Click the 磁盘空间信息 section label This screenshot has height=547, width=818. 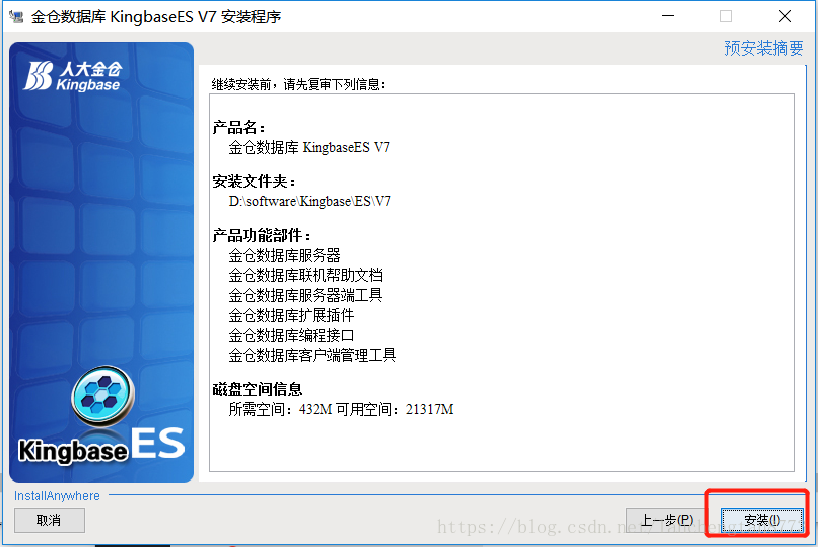tap(257, 389)
